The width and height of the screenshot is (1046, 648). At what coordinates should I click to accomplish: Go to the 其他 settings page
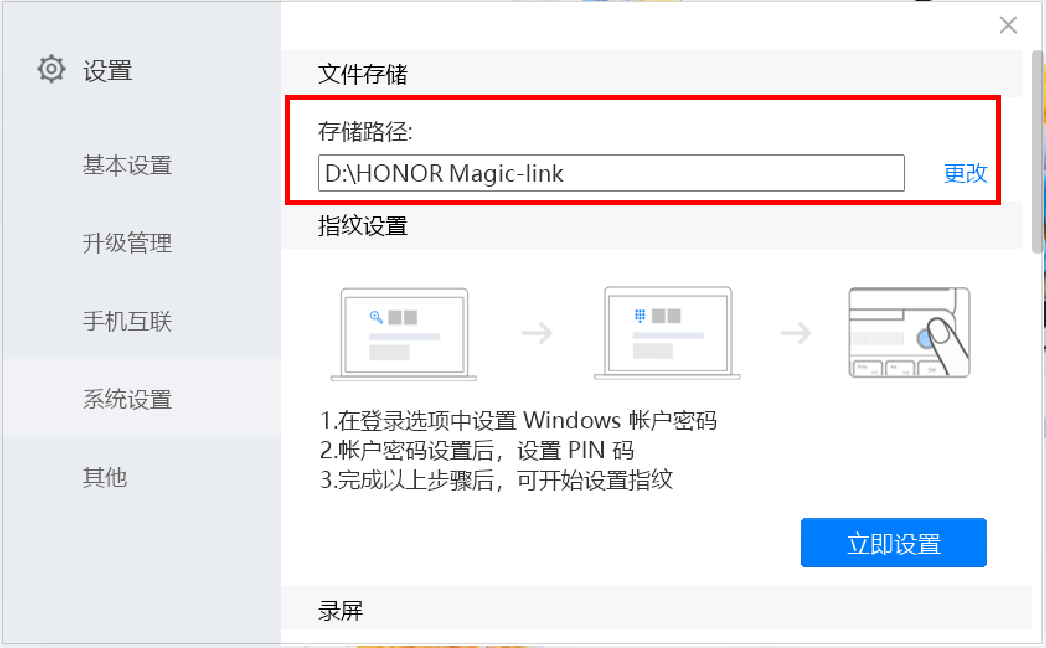[x=105, y=477]
